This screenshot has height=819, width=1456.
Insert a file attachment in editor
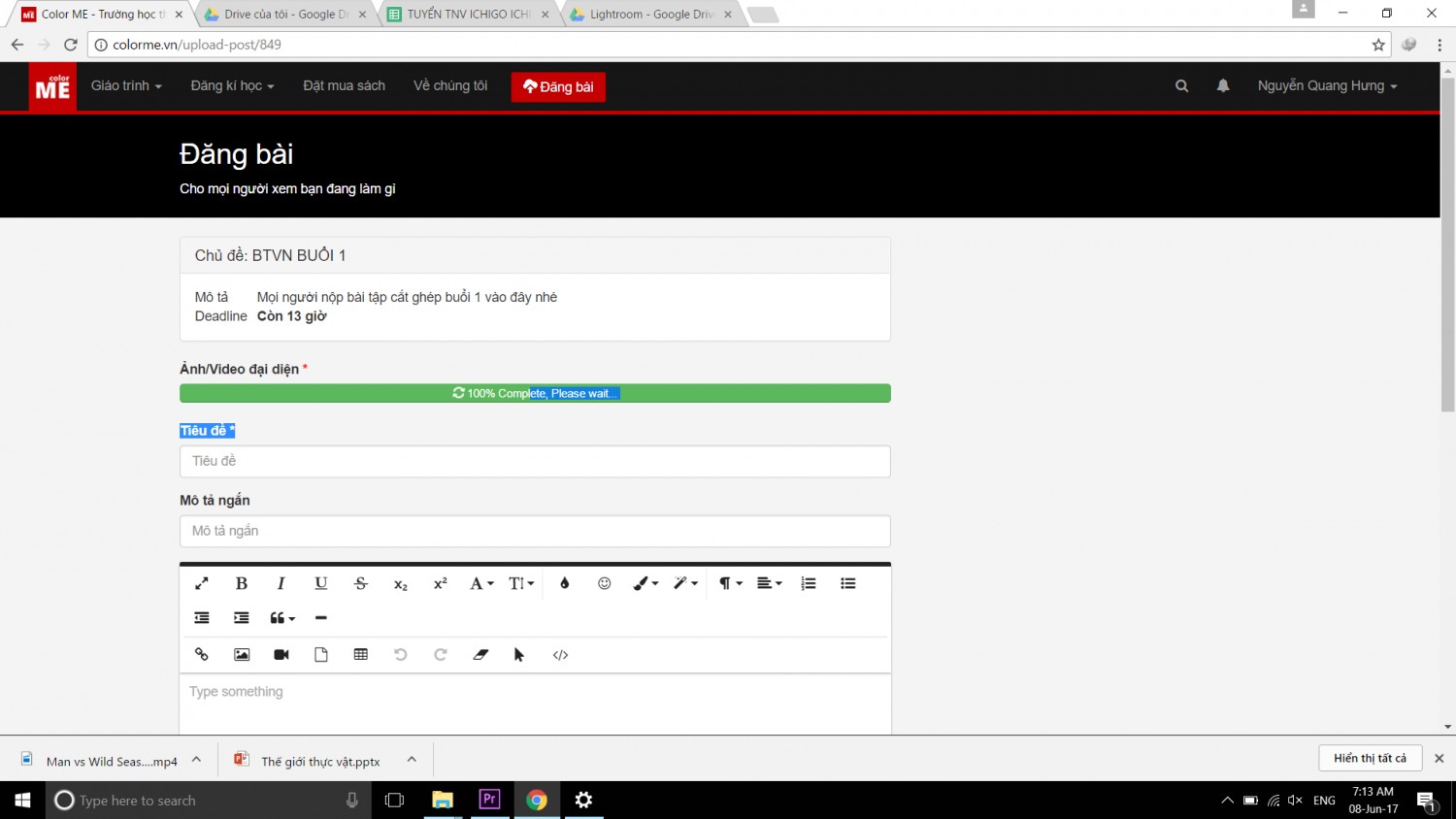(321, 655)
